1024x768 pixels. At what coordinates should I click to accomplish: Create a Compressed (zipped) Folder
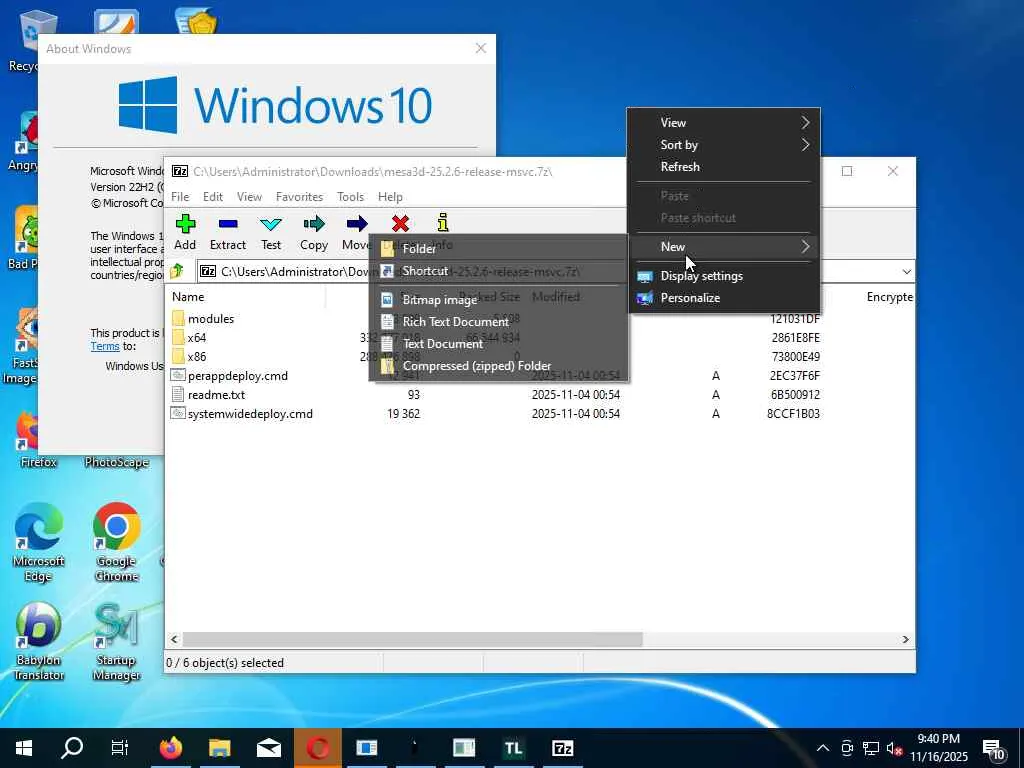pyautogui.click(x=498, y=366)
